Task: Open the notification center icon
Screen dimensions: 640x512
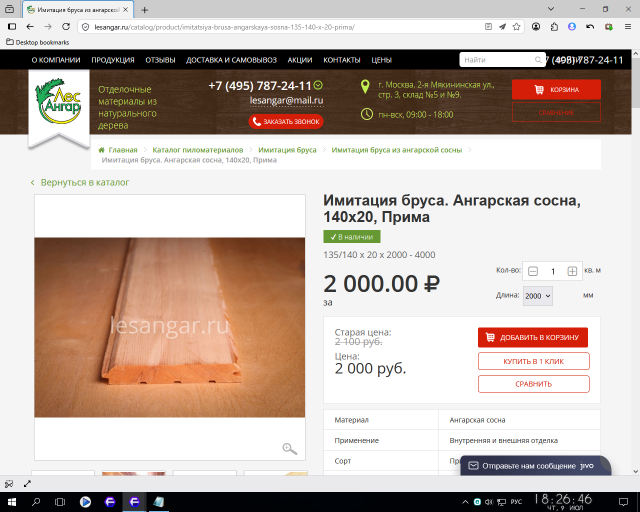Action: 623,502
